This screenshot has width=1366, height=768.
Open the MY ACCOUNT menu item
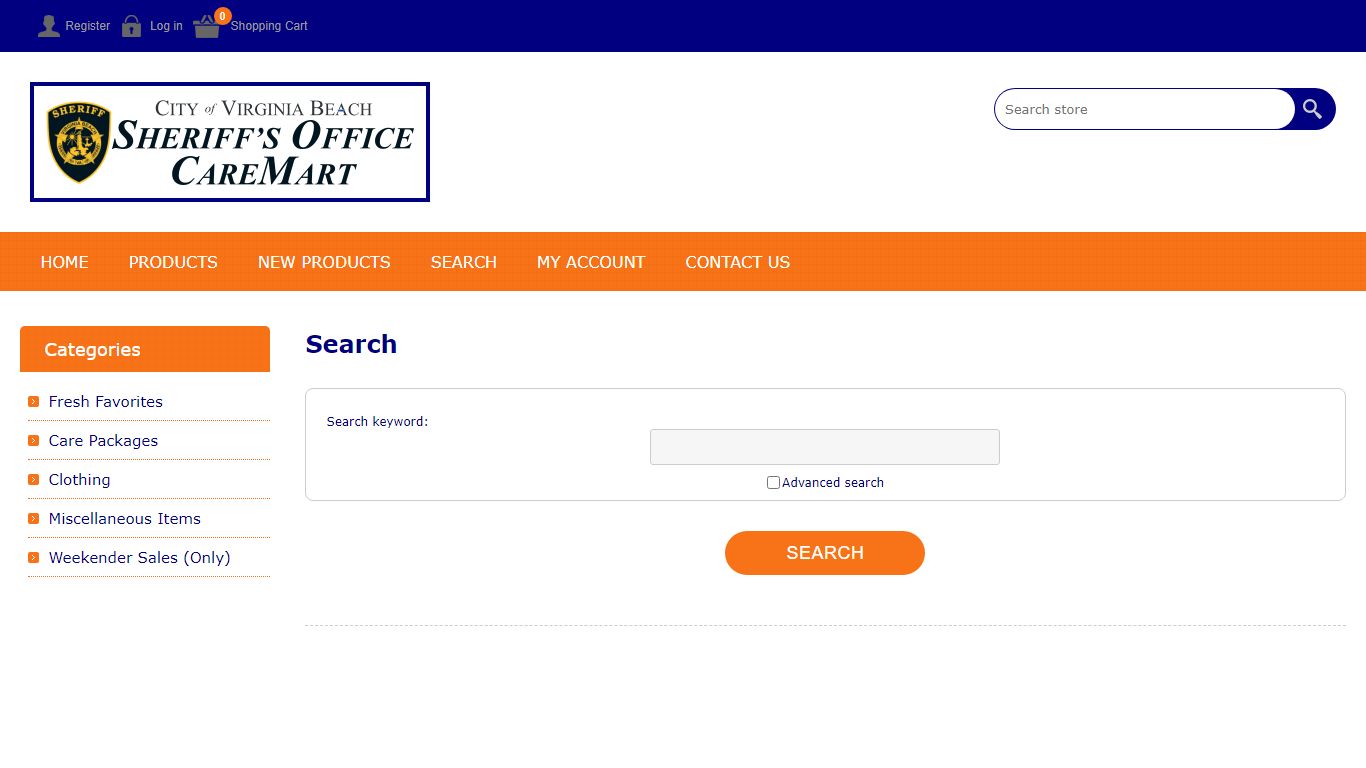591,262
